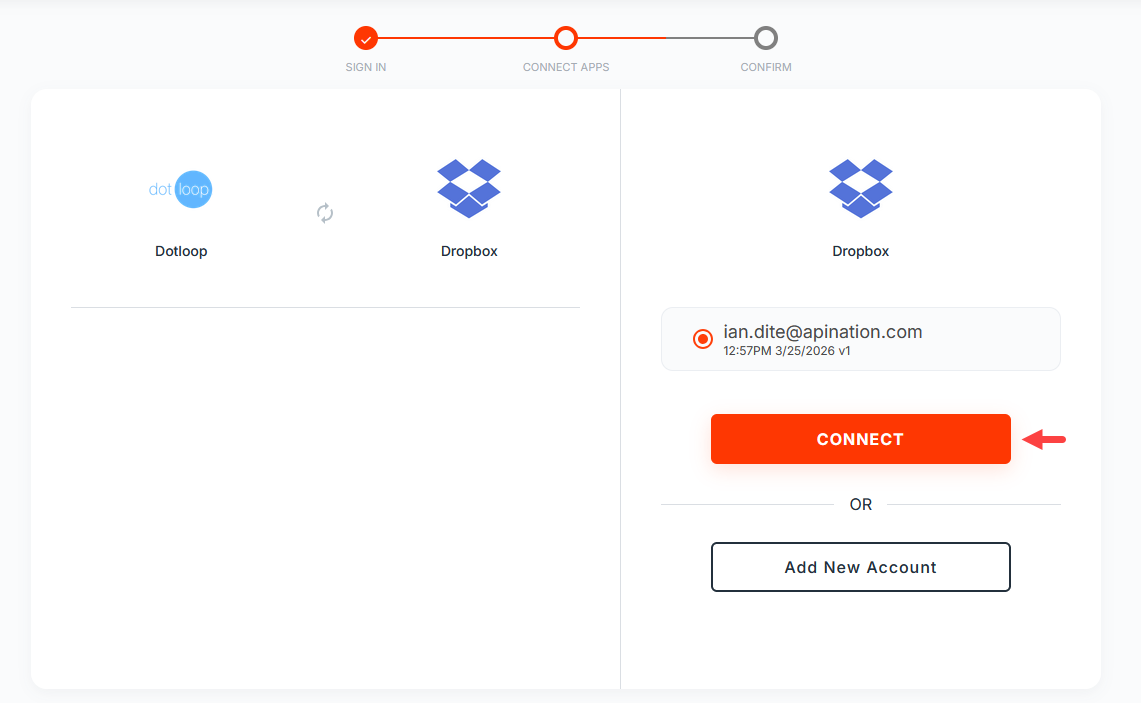The height and width of the screenshot is (703, 1141).
Task: Click the Add New Account button
Action: point(861,567)
